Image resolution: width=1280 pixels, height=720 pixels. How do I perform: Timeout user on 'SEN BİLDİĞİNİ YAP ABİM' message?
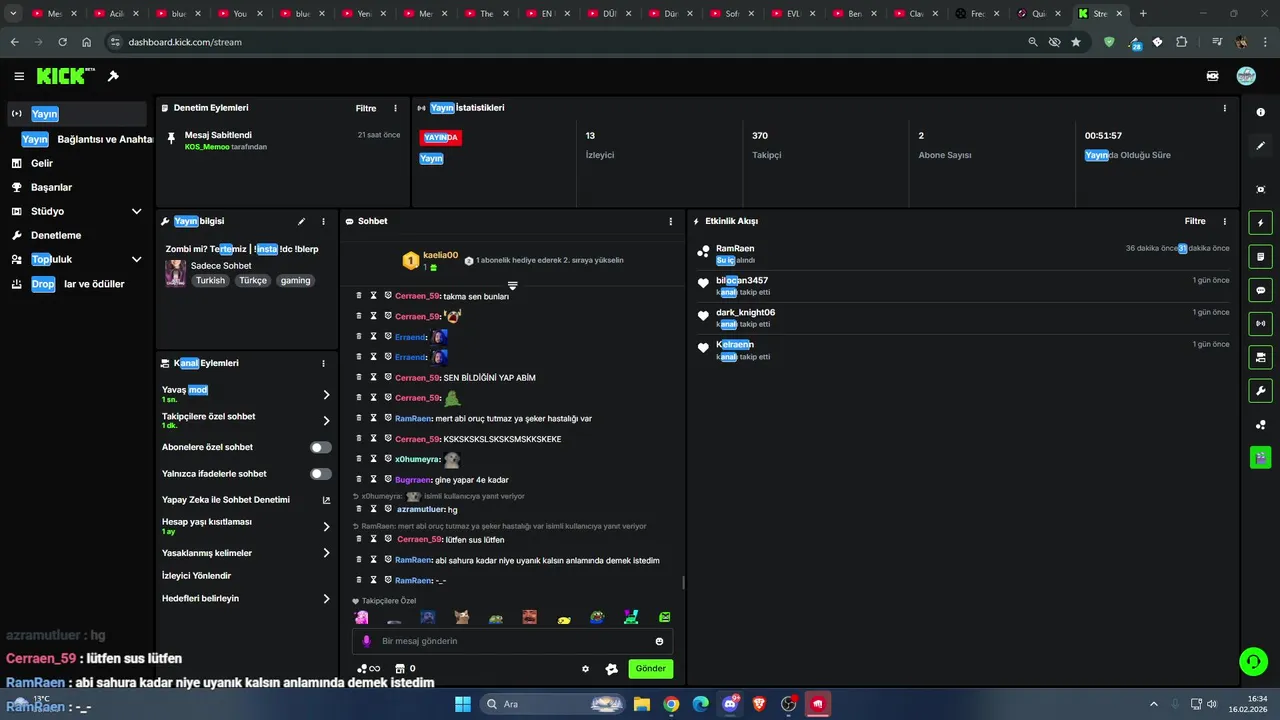tap(373, 377)
